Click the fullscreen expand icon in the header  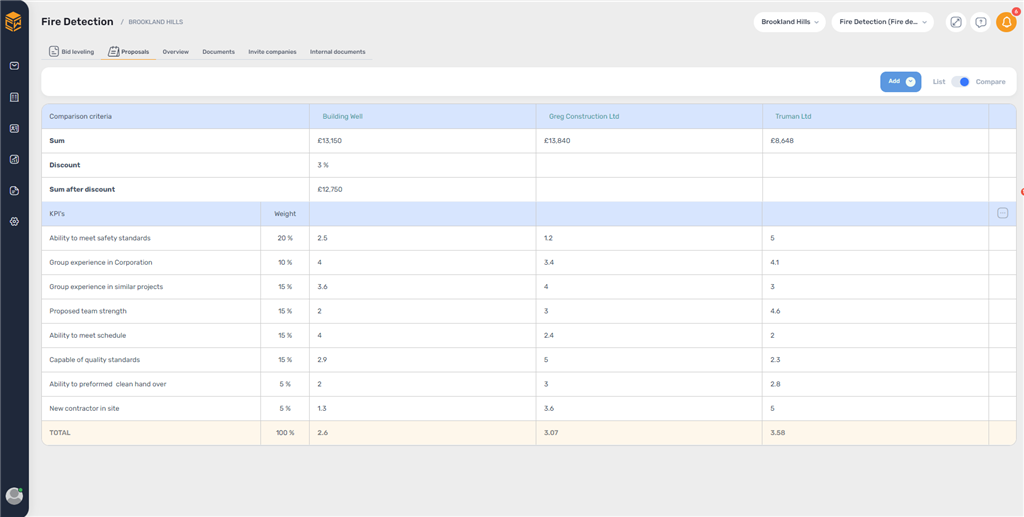[956, 22]
